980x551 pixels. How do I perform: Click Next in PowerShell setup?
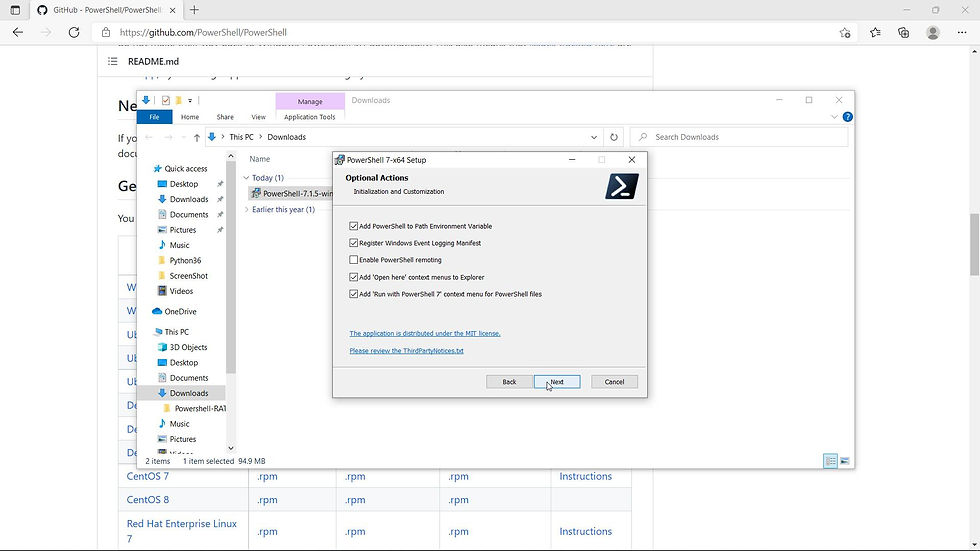pos(557,382)
